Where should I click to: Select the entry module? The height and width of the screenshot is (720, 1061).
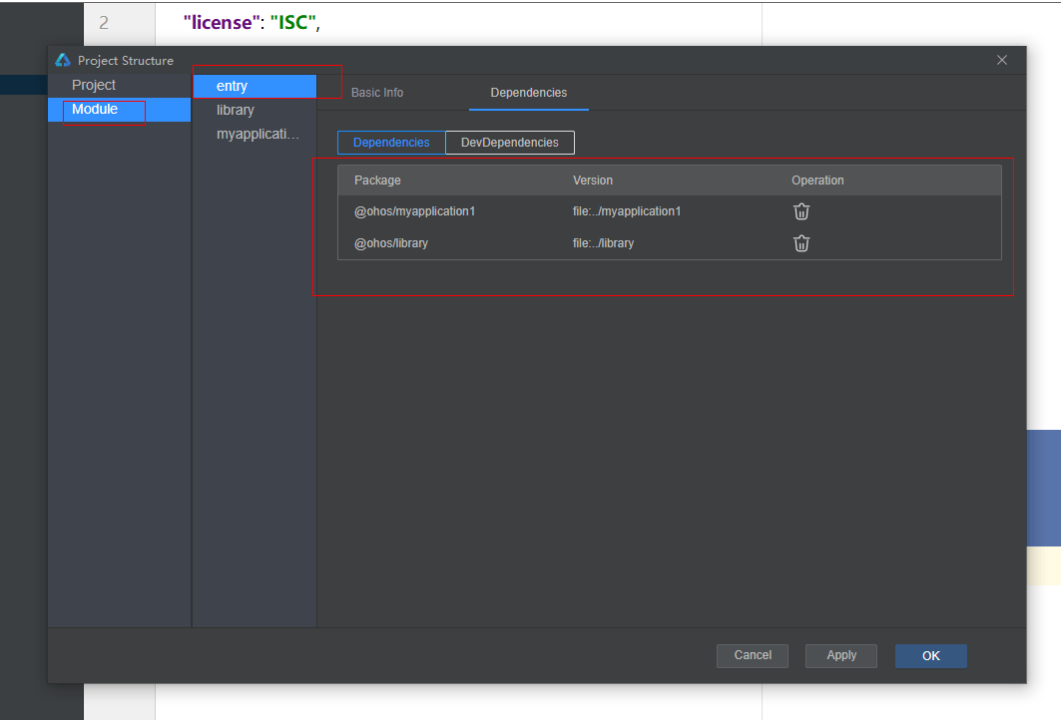[231, 86]
